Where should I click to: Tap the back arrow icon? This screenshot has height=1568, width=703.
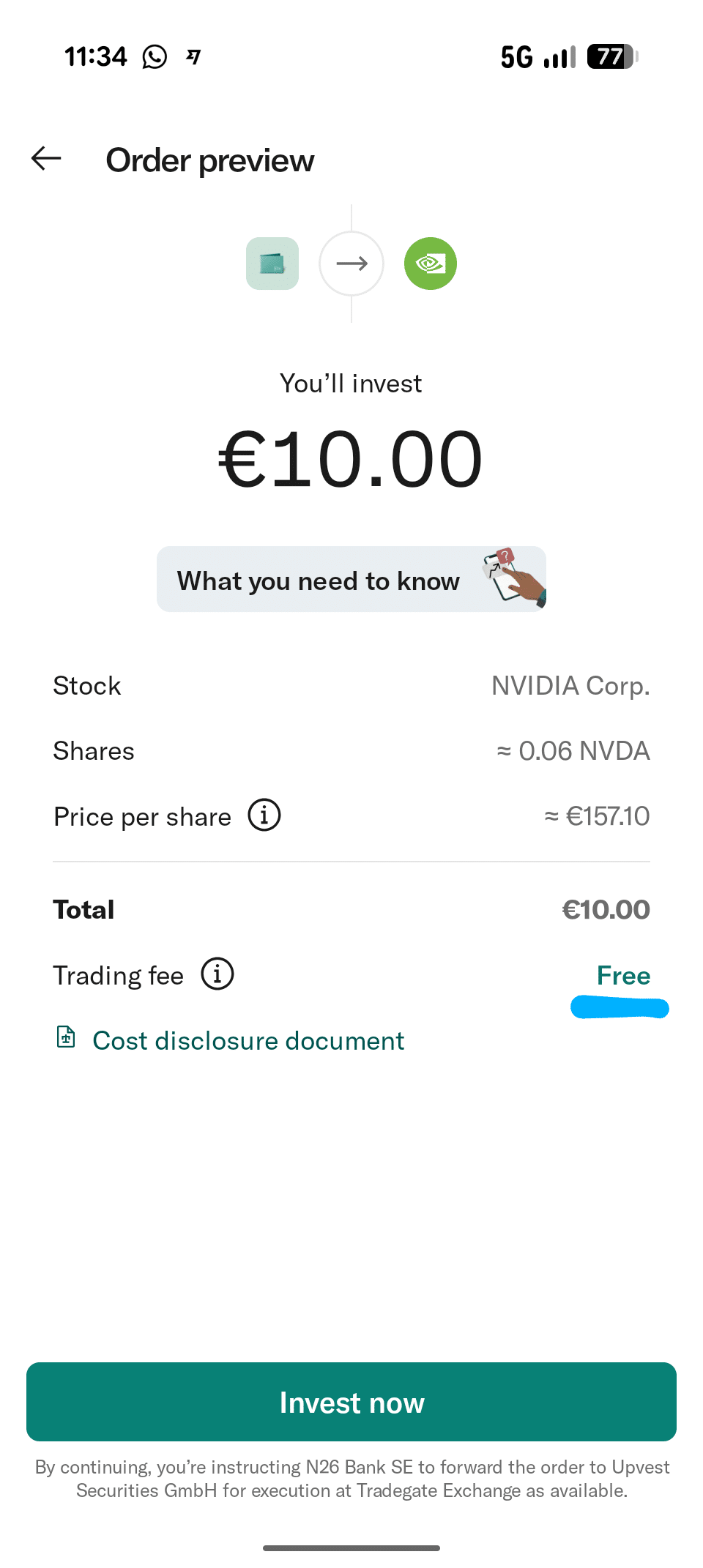46,158
